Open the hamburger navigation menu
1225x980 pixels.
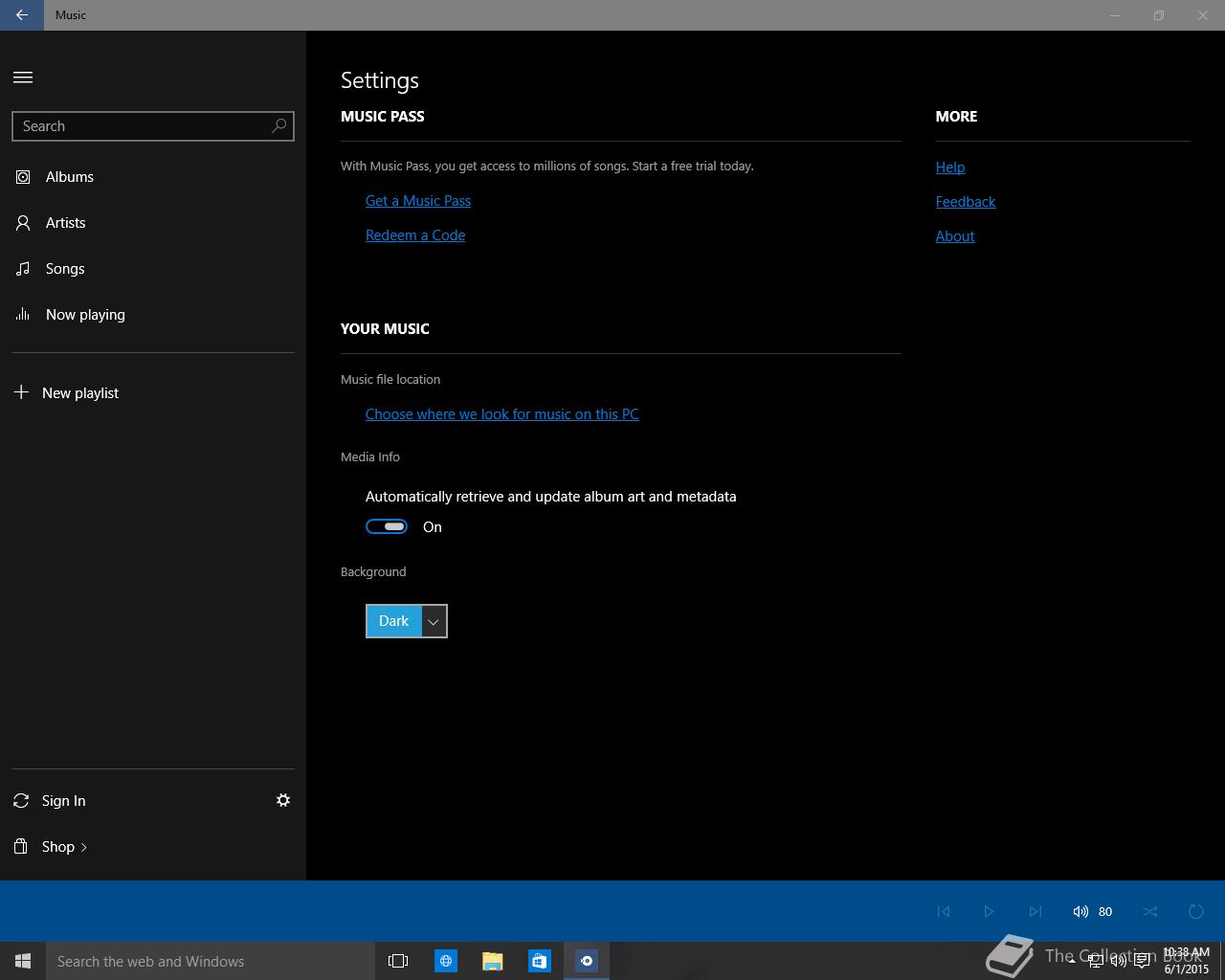tap(23, 78)
